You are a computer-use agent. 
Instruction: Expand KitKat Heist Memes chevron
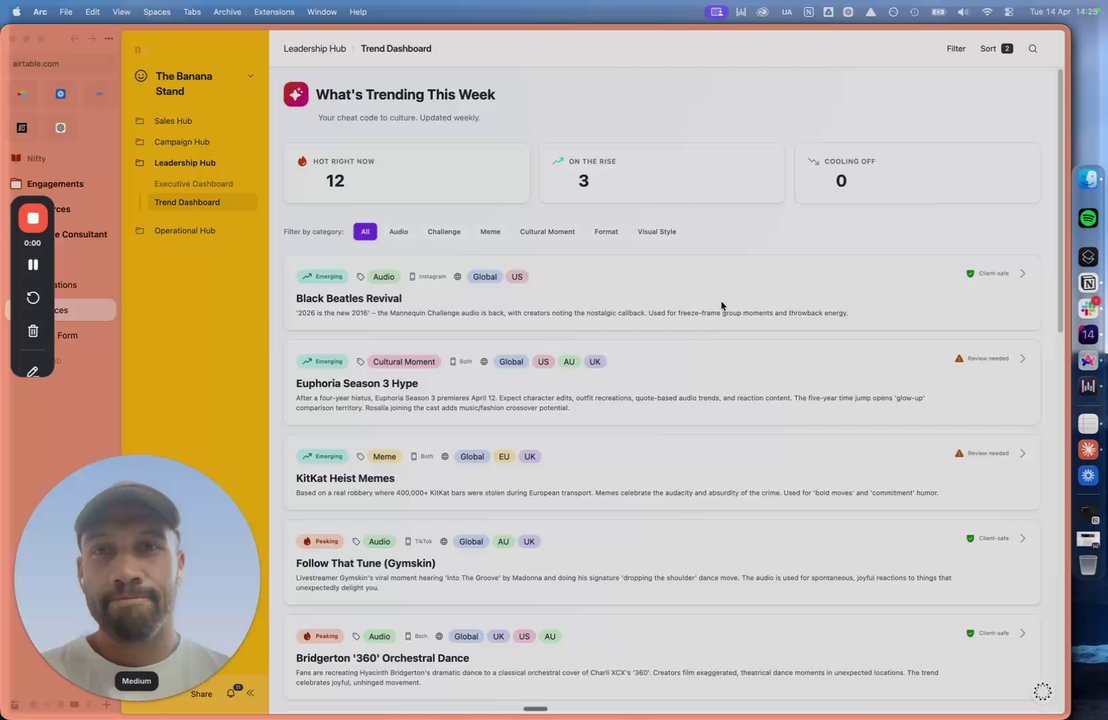1022,453
